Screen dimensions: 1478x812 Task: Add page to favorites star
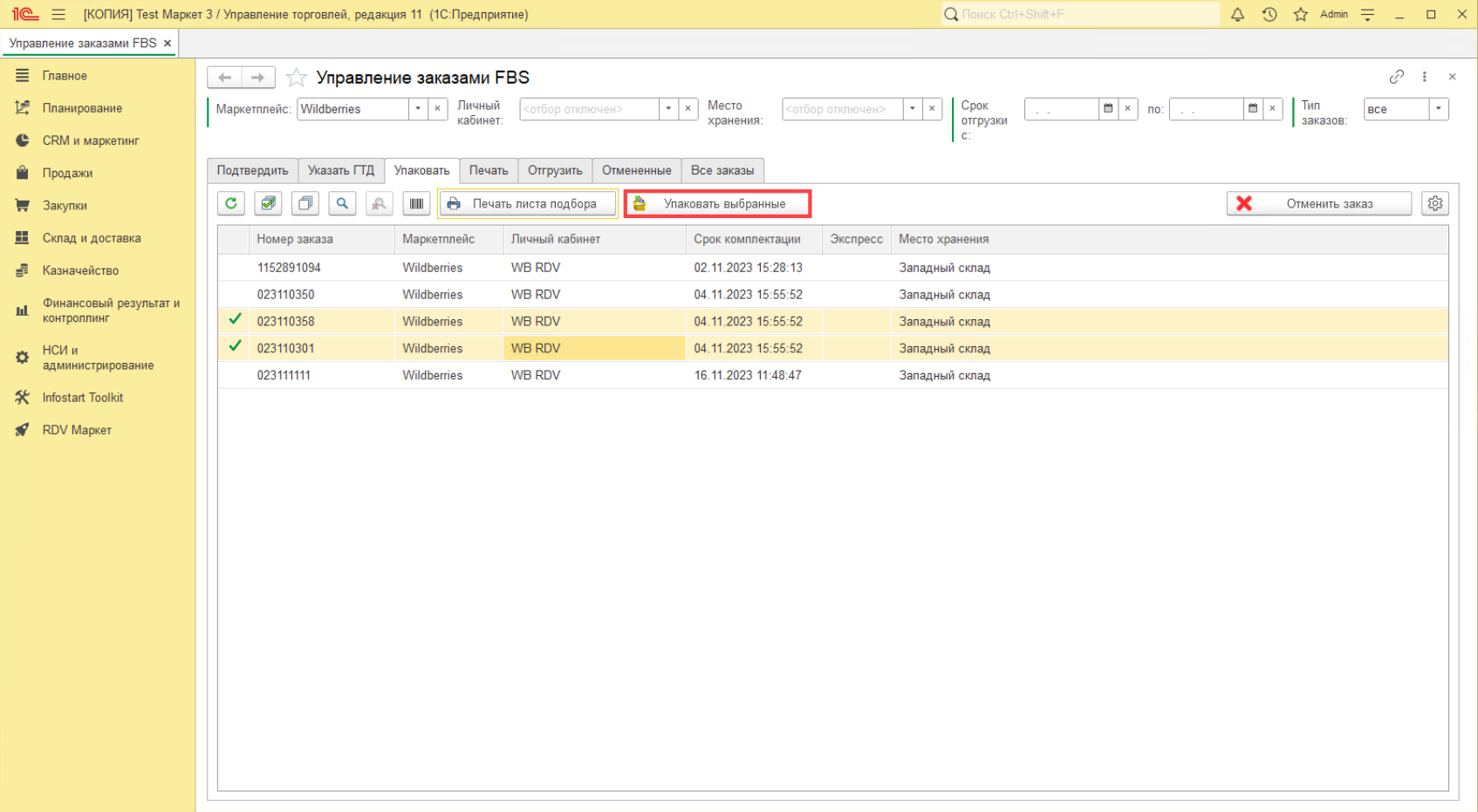pos(297,78)
